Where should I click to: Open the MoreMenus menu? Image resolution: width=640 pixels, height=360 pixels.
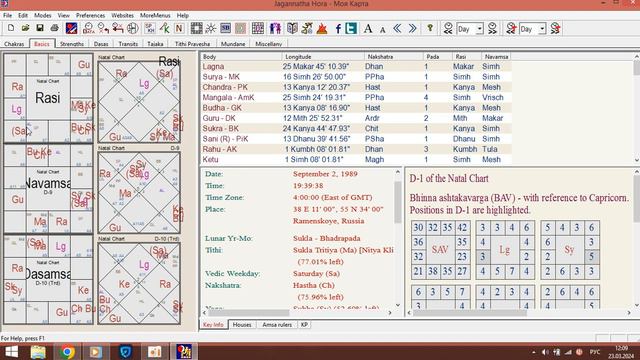tap(155, 15)
